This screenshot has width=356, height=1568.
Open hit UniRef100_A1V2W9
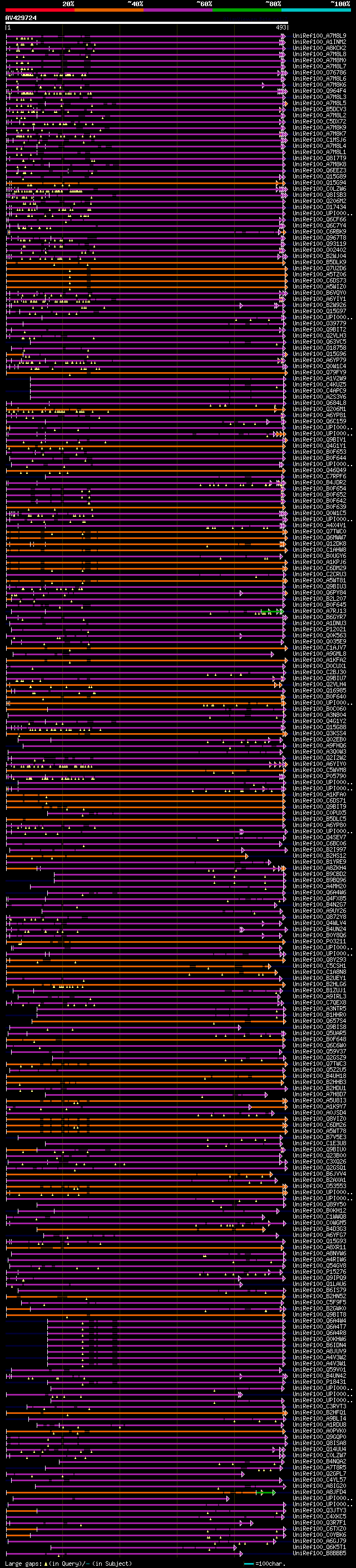point(319,379)
